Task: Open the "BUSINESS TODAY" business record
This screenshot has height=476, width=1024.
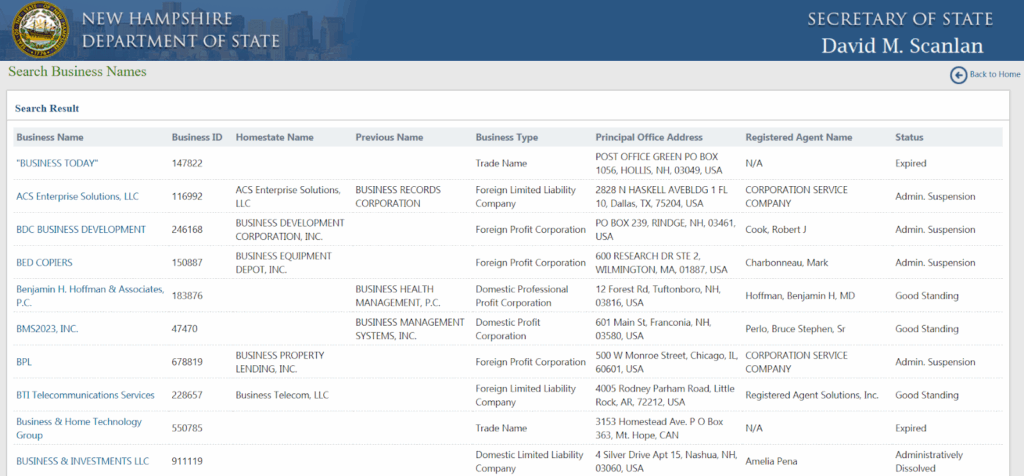Action: (x=57, y=163)
